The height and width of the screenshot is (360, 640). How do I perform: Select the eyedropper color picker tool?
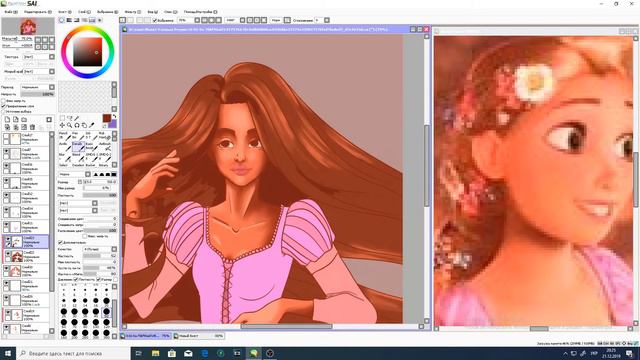[x=92, y=125]
